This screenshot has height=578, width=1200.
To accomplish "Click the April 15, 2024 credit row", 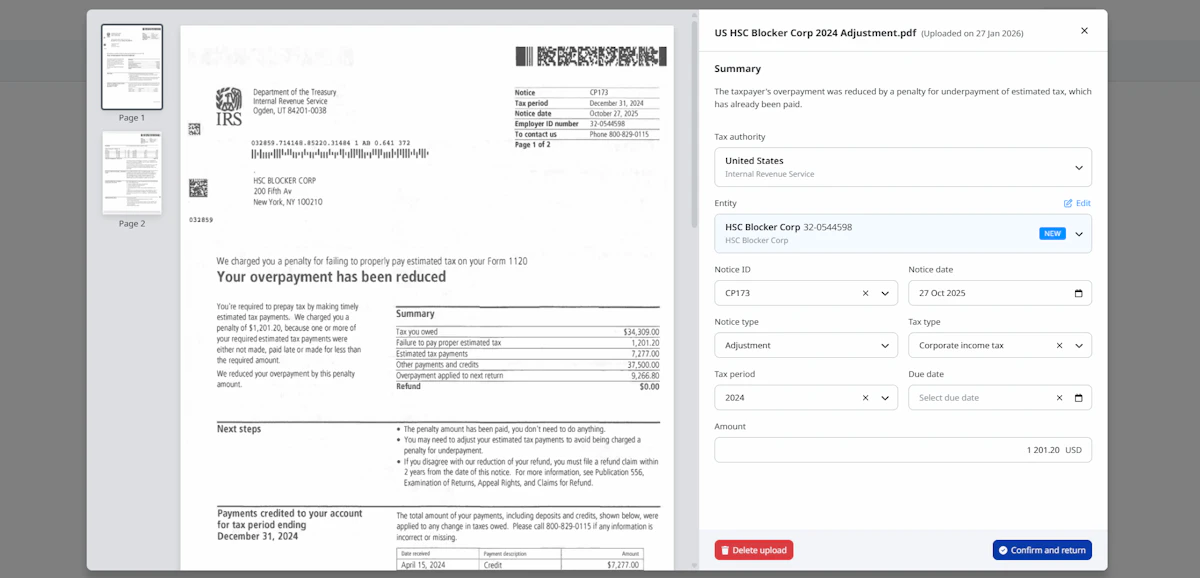I will pos(519,565).
